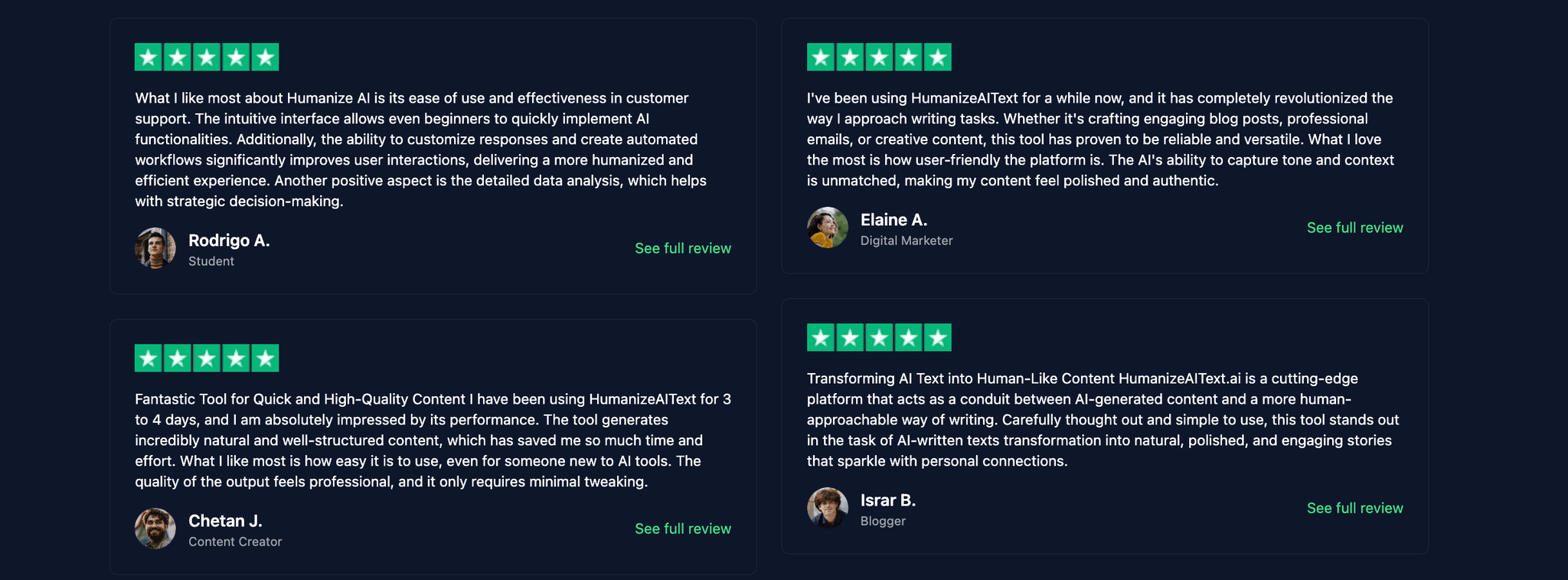1568x580 pixels.
Task: Click the third star in Chetan's rating
Action: click(206, 357)
